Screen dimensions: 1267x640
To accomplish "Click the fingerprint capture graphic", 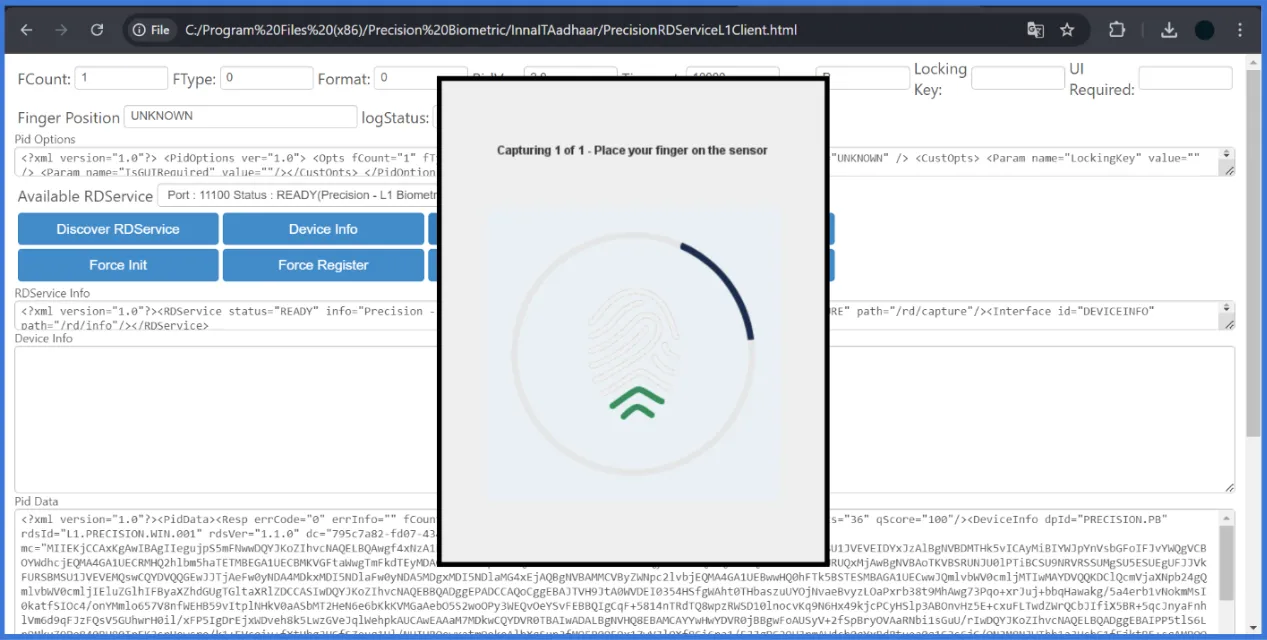I will point(633,355).
